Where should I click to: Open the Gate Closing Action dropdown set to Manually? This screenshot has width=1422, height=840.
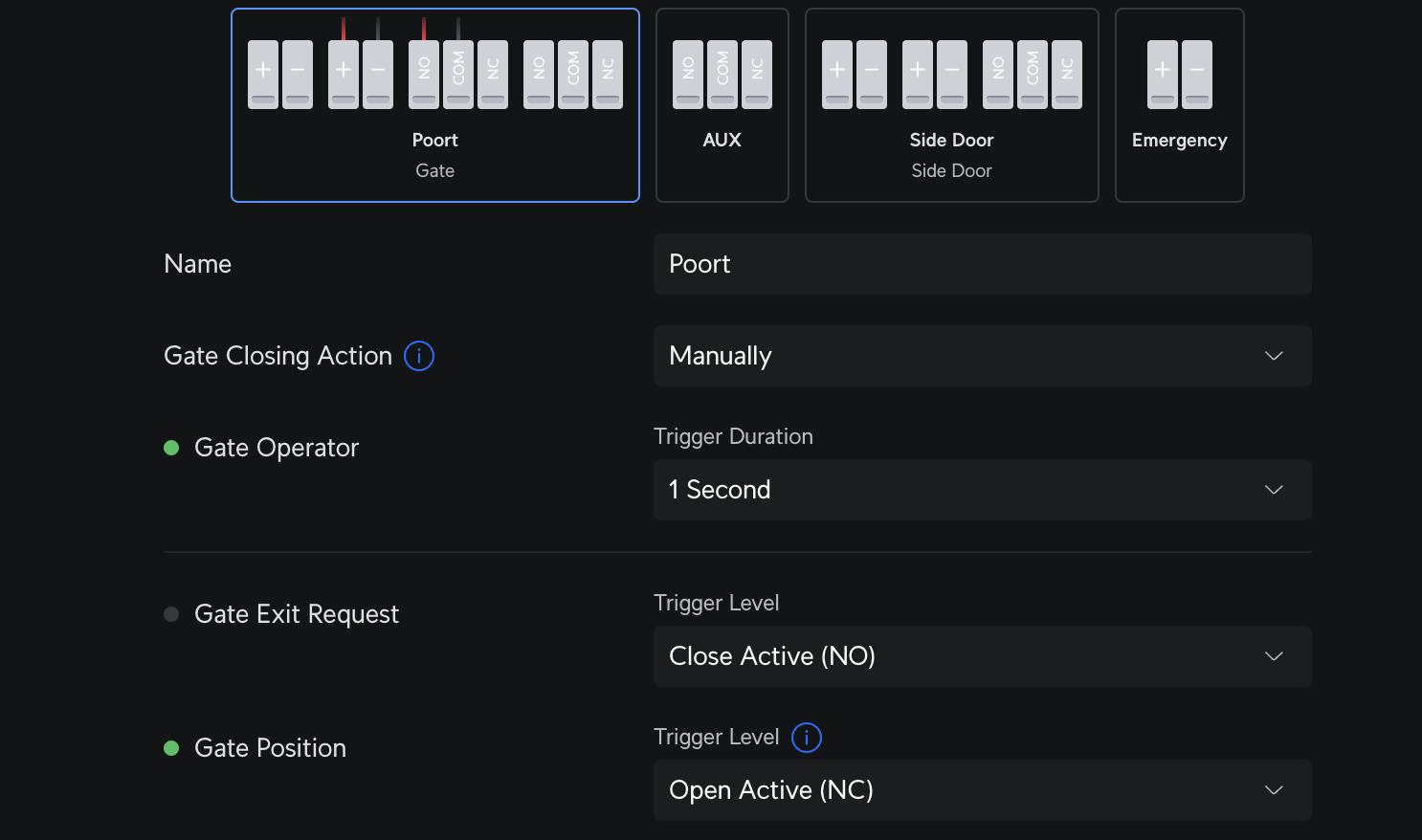click(x=982, y=356)
